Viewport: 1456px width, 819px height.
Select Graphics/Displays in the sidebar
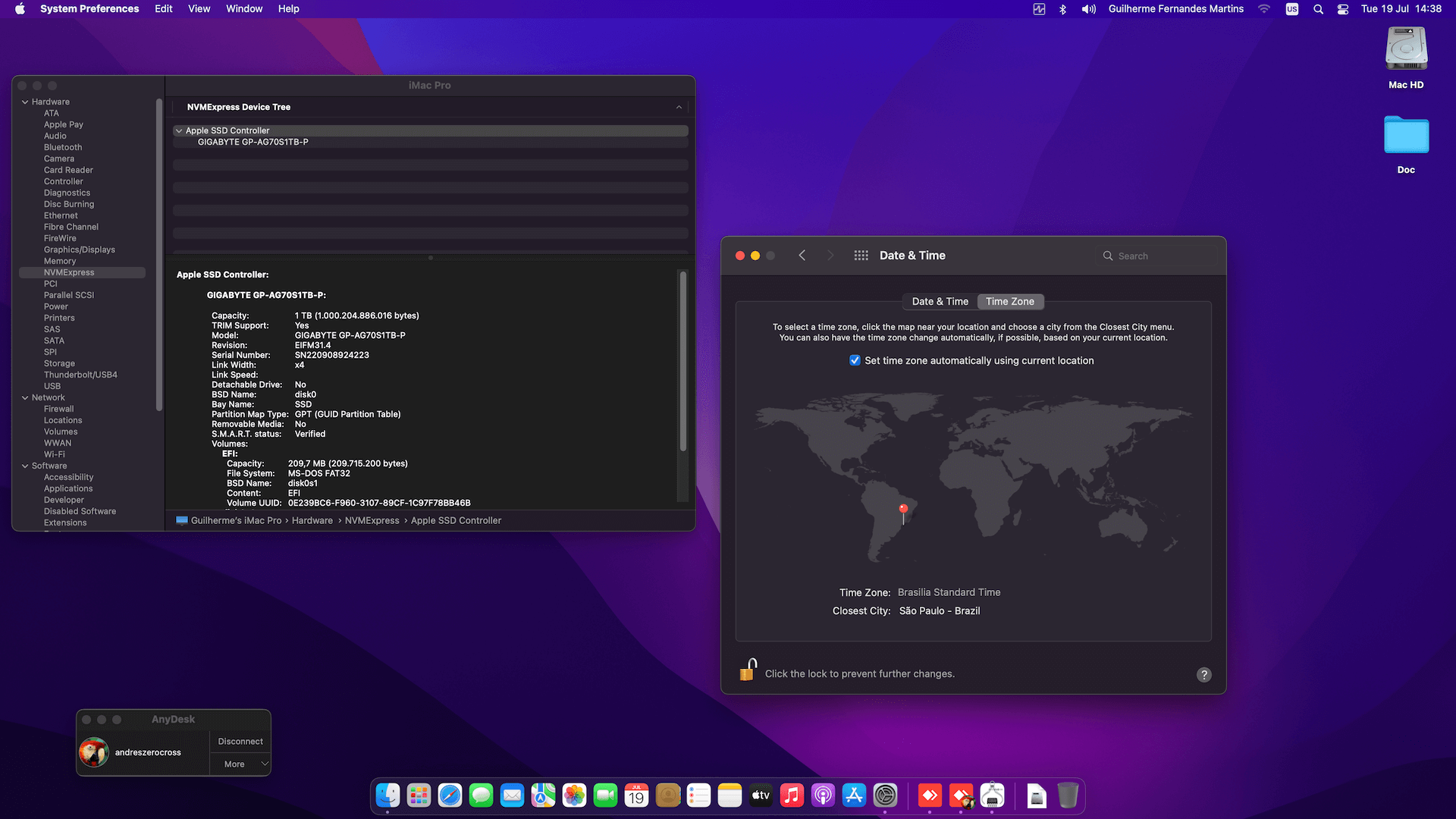click(x=80, y=249)
